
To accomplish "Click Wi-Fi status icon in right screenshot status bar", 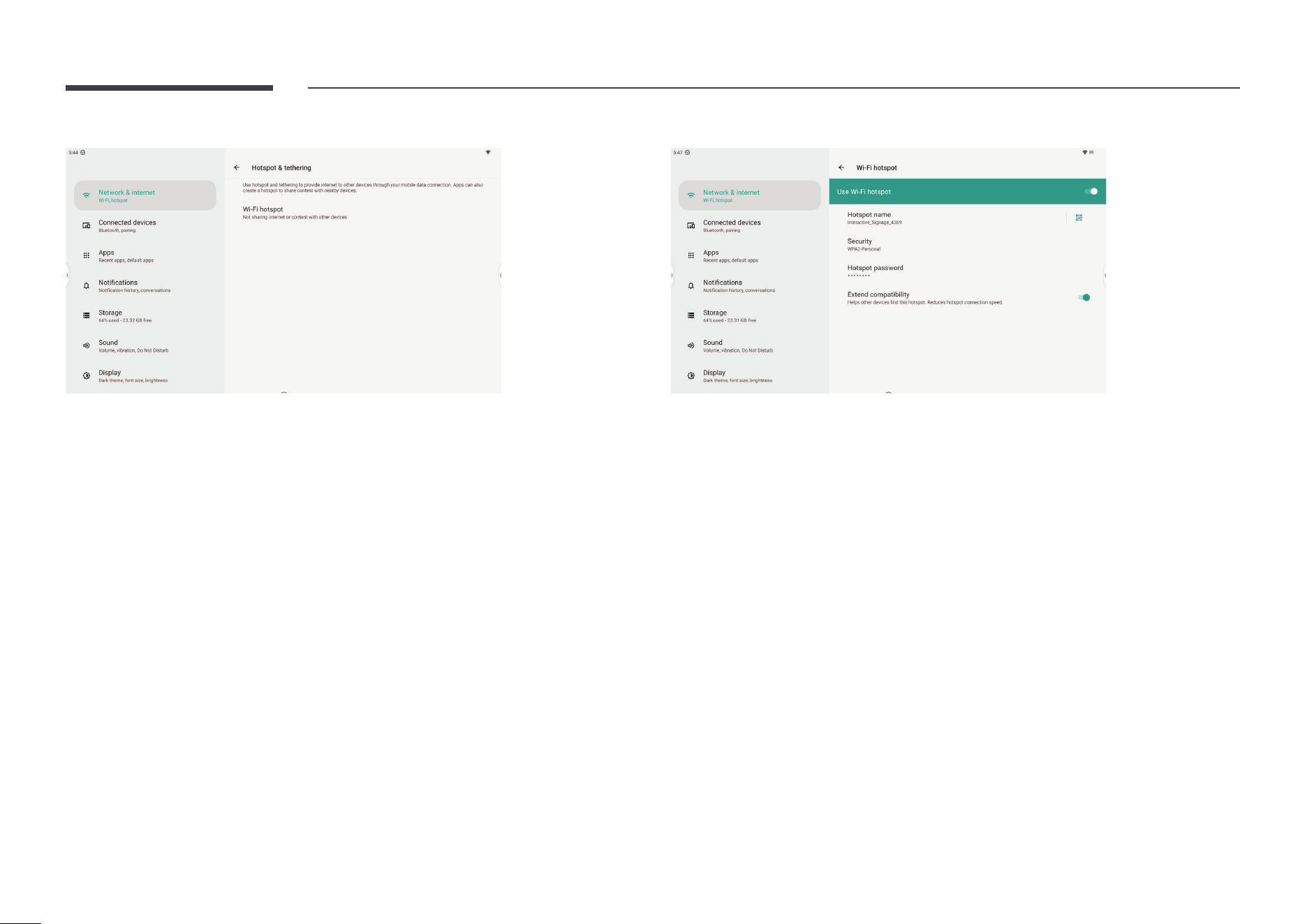I will click(x=1084, y=152).
